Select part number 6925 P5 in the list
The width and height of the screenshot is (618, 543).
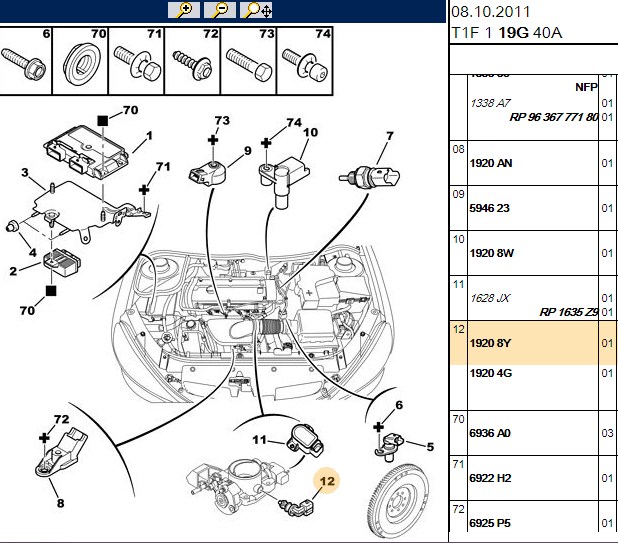coord(490,523)
